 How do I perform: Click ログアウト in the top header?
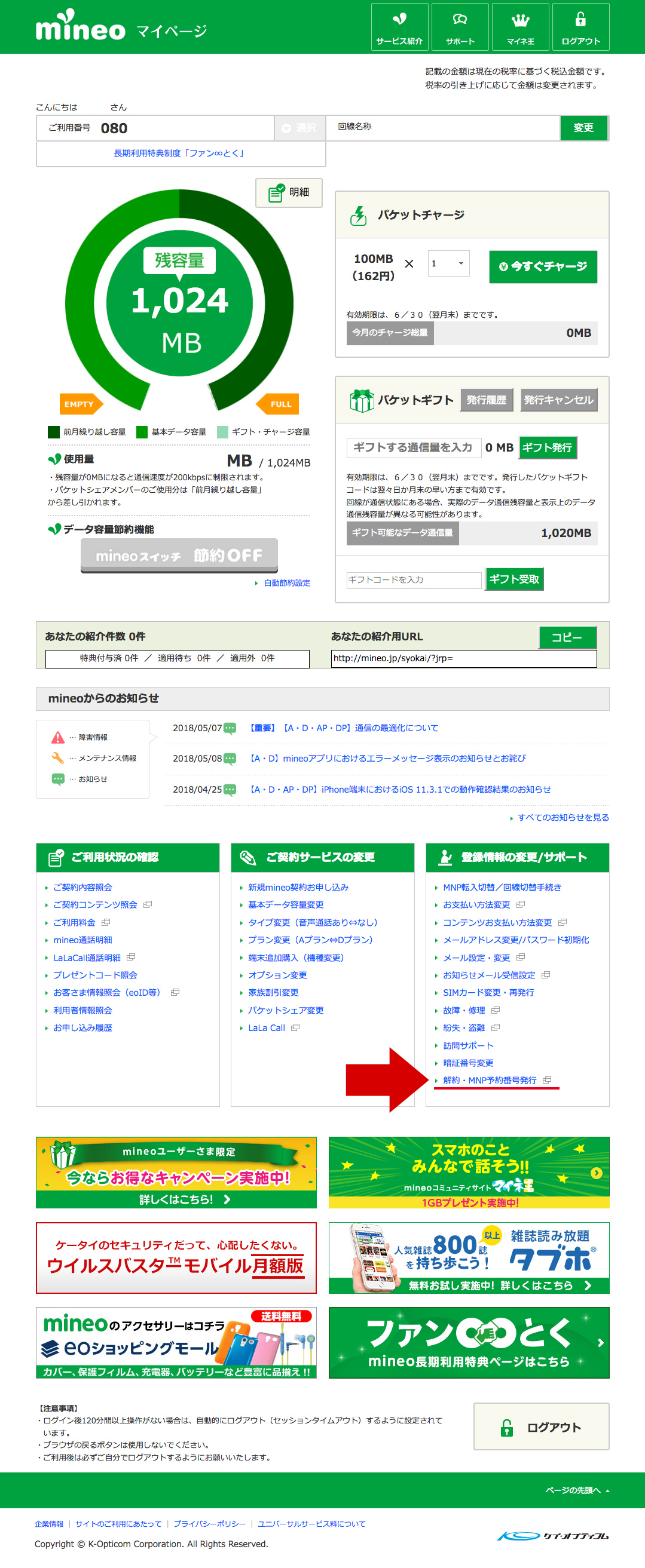(x=580, y=27)
